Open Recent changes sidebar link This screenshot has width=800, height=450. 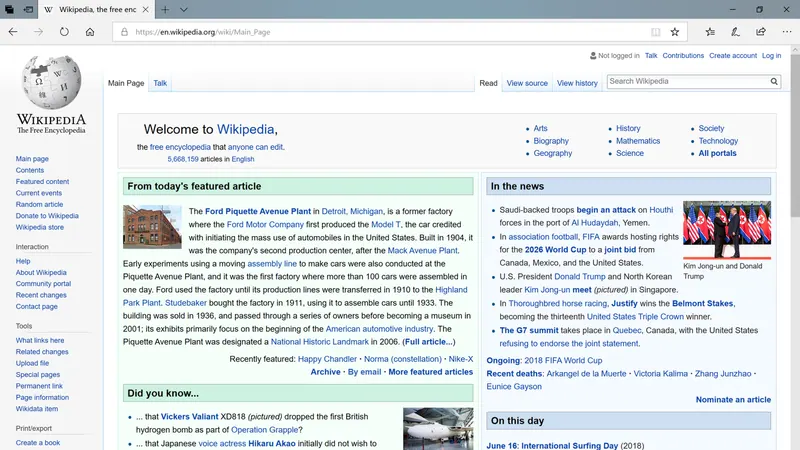point(41,295)
